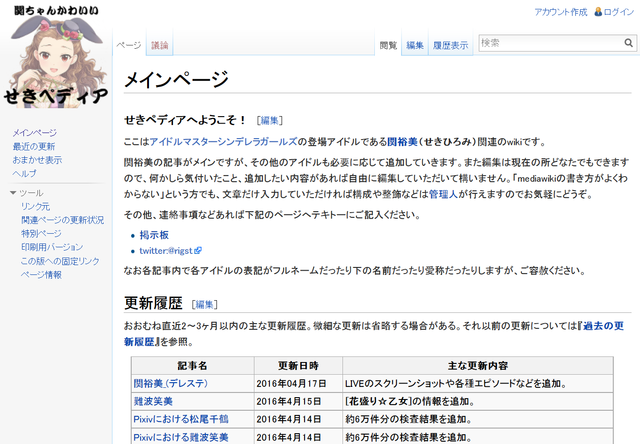
Task: Open the ヘルプ sidebar link
Action: (x=24, y=173)
